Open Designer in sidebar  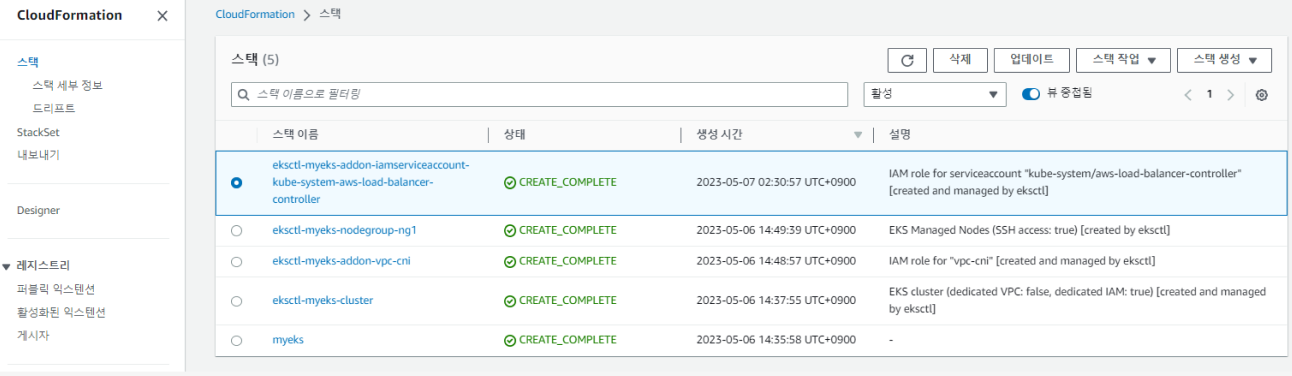(x=38, y=210)
